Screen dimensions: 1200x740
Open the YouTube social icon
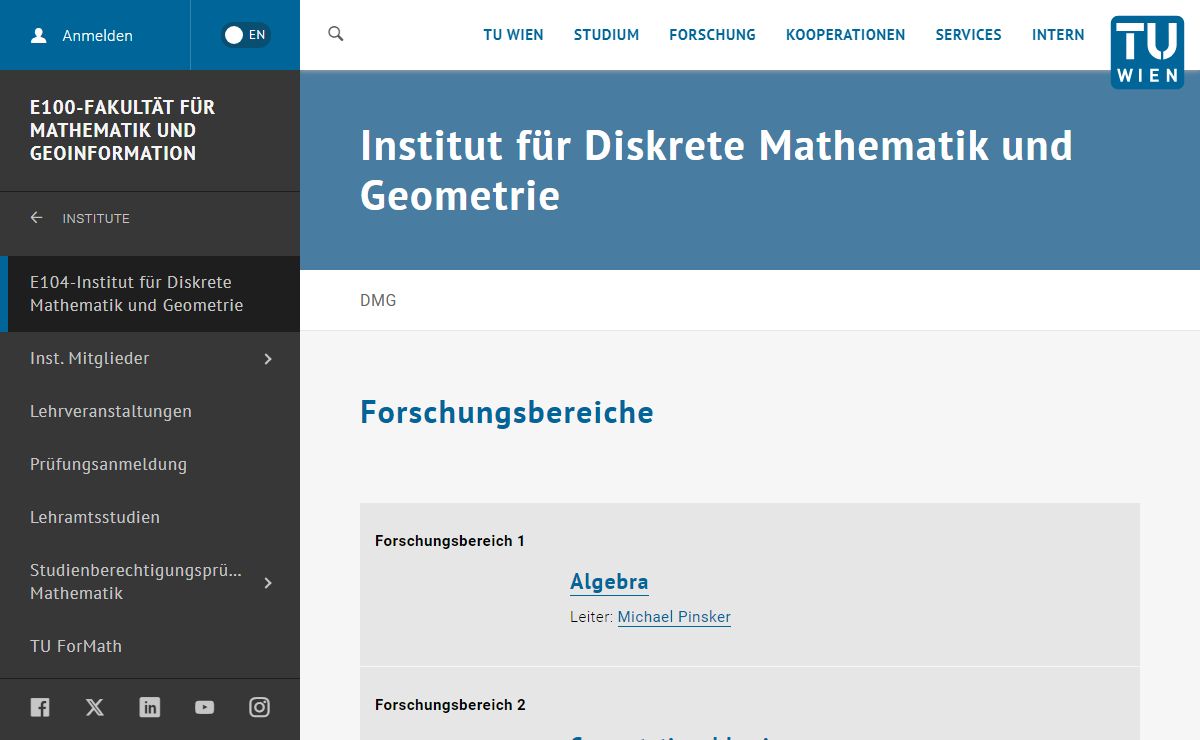(x=205, y=708)
